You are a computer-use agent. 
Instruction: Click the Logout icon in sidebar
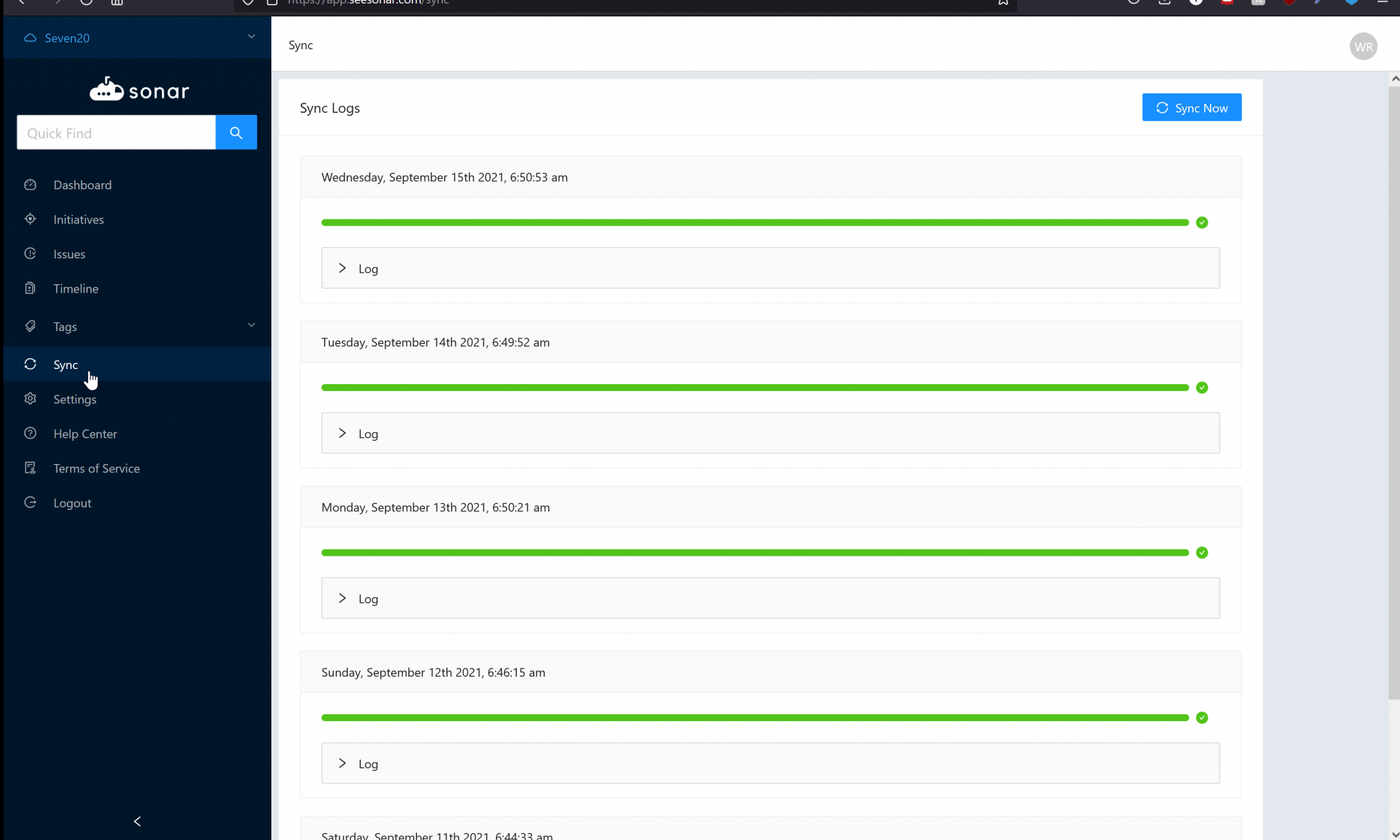[30, 502]
